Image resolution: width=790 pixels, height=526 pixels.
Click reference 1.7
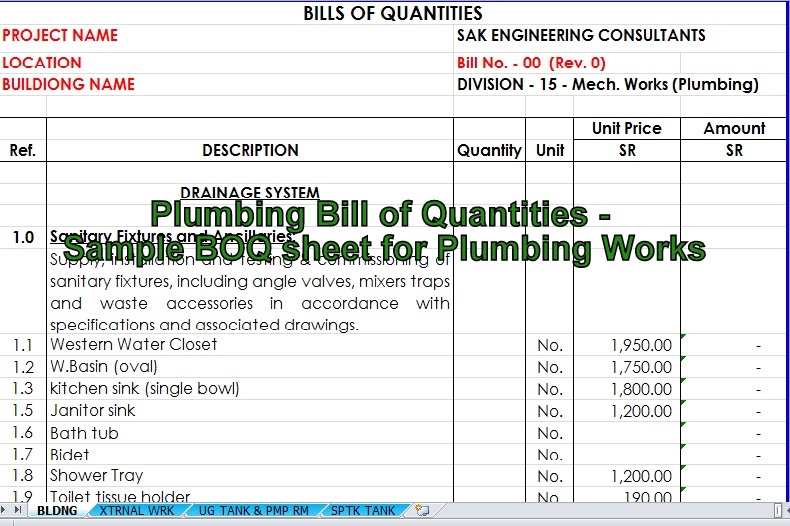point(23,454)
